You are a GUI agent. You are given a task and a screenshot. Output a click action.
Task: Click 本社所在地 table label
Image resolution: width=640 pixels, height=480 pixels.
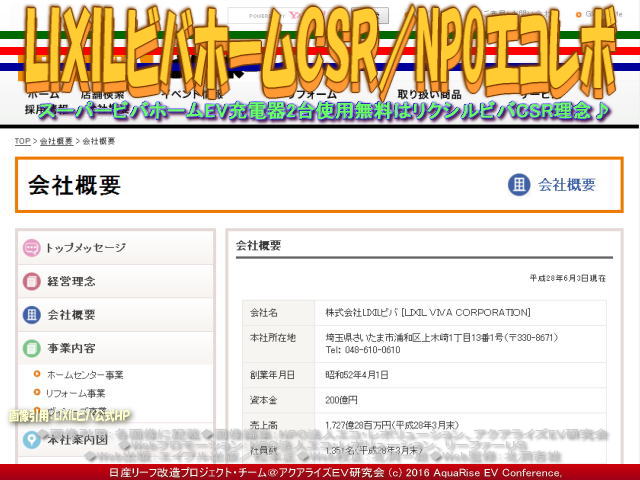(x=273, y=338)
